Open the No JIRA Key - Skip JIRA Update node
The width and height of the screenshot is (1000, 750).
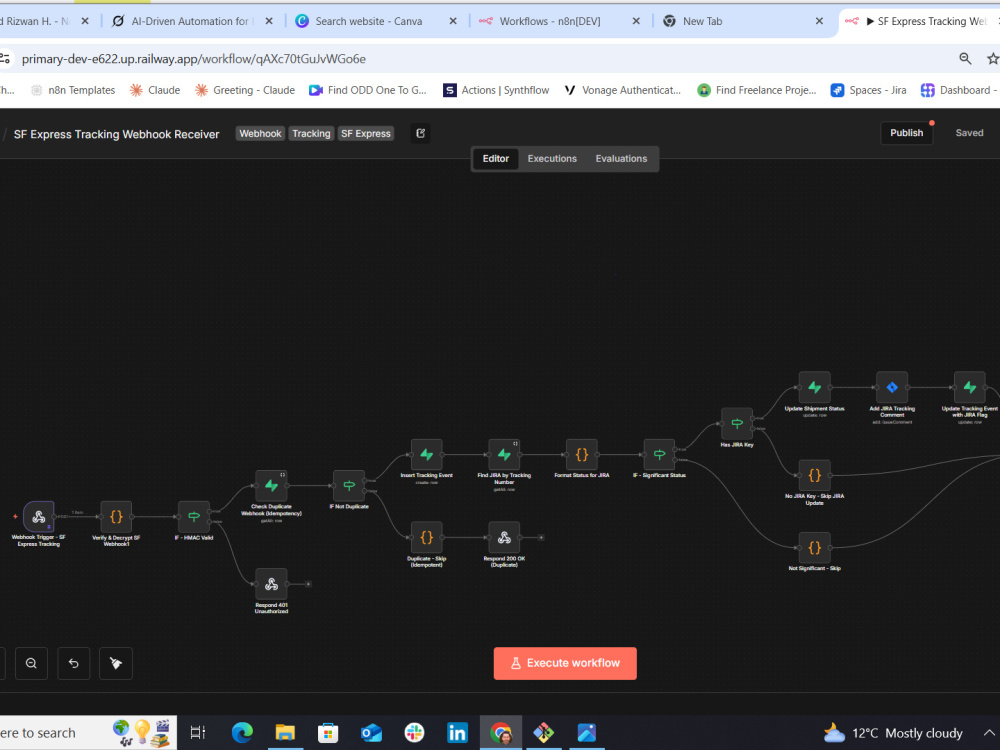click(814, 475)
